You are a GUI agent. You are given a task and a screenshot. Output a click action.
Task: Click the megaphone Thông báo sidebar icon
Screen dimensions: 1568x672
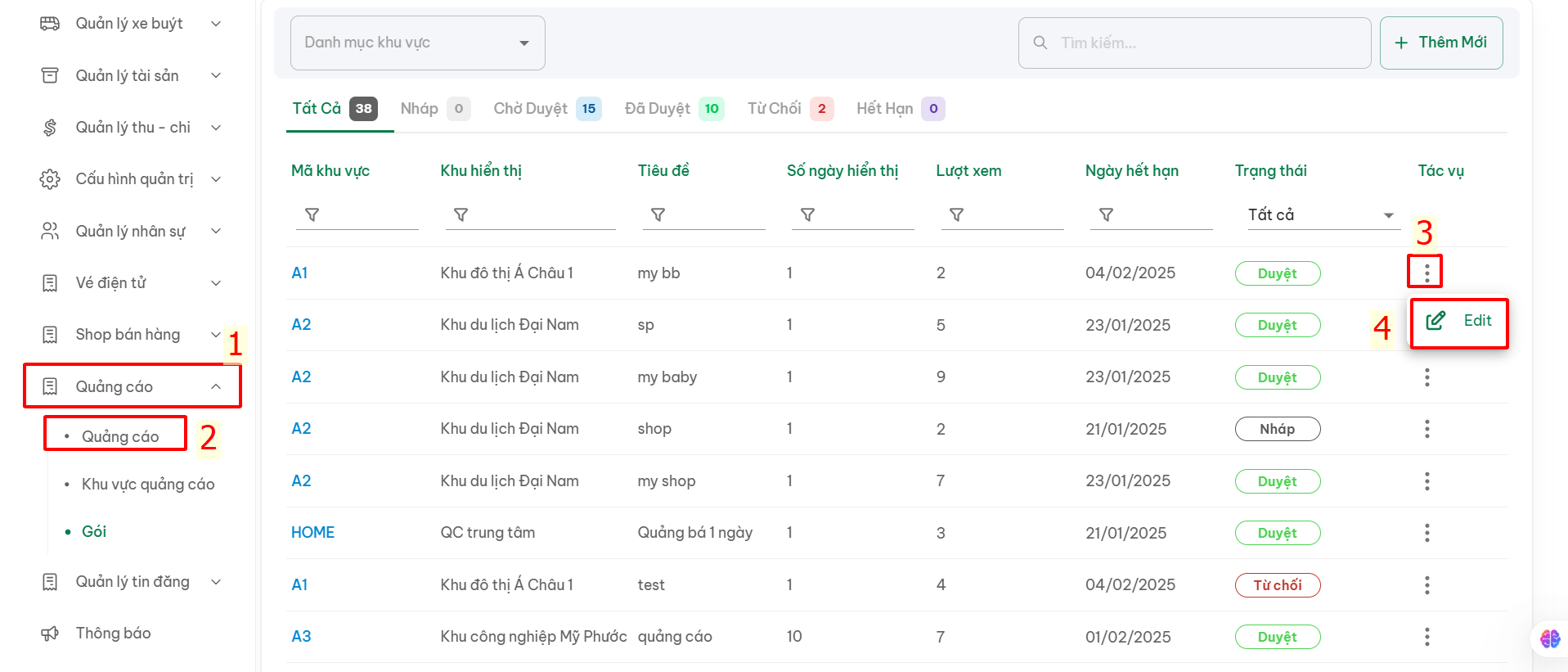click(x=50, y=634)
